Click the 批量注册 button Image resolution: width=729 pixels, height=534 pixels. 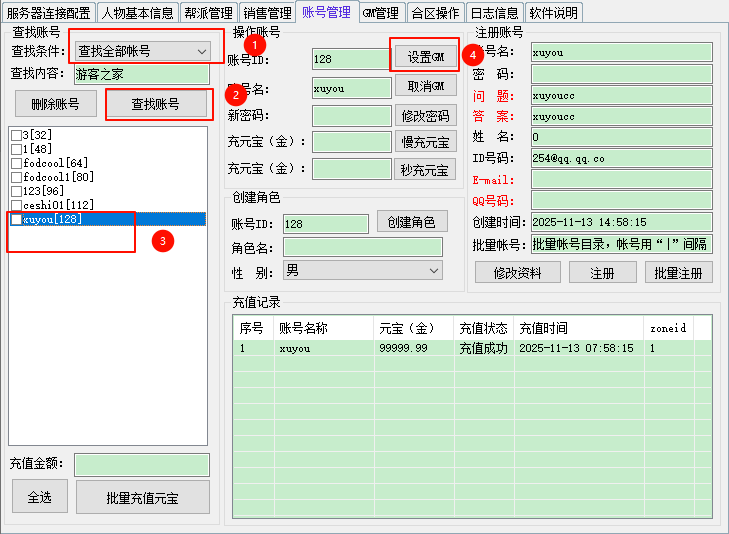pyautogui.click(x=678, y=272)
